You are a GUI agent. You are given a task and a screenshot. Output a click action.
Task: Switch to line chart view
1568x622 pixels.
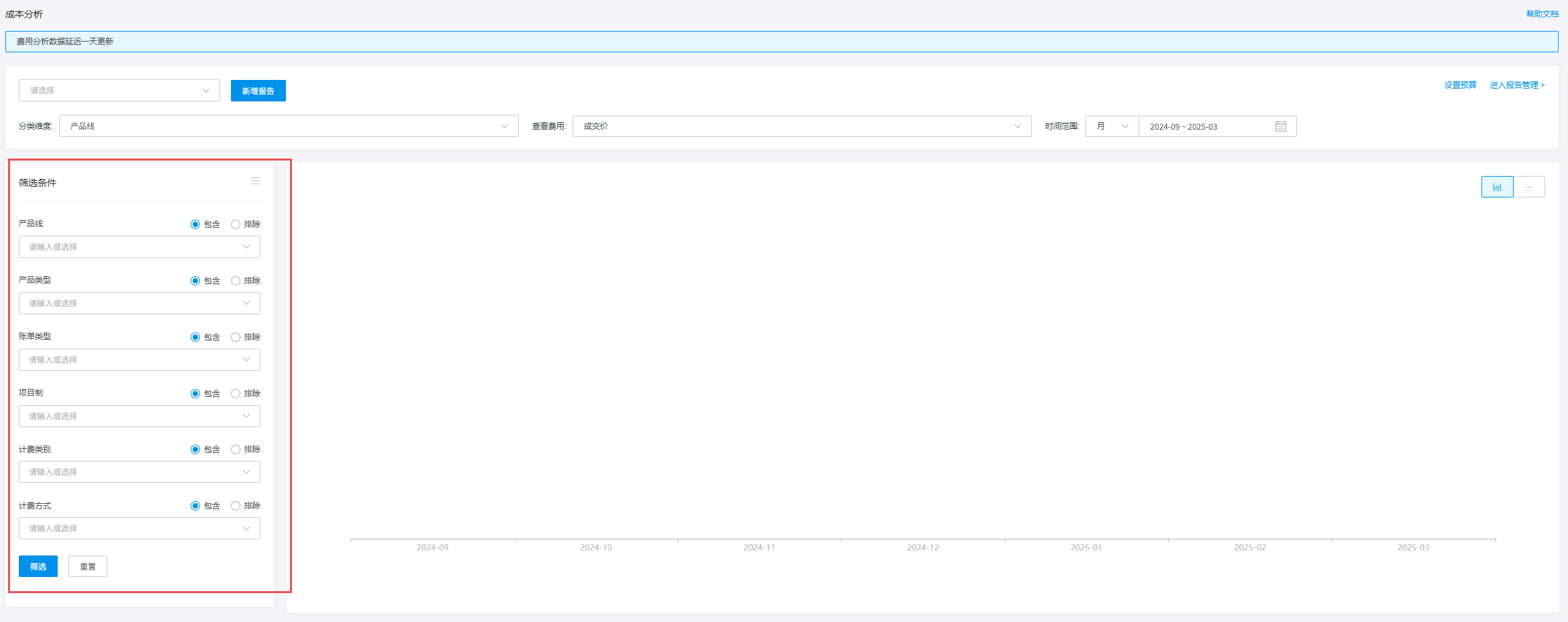[1529, 187]
